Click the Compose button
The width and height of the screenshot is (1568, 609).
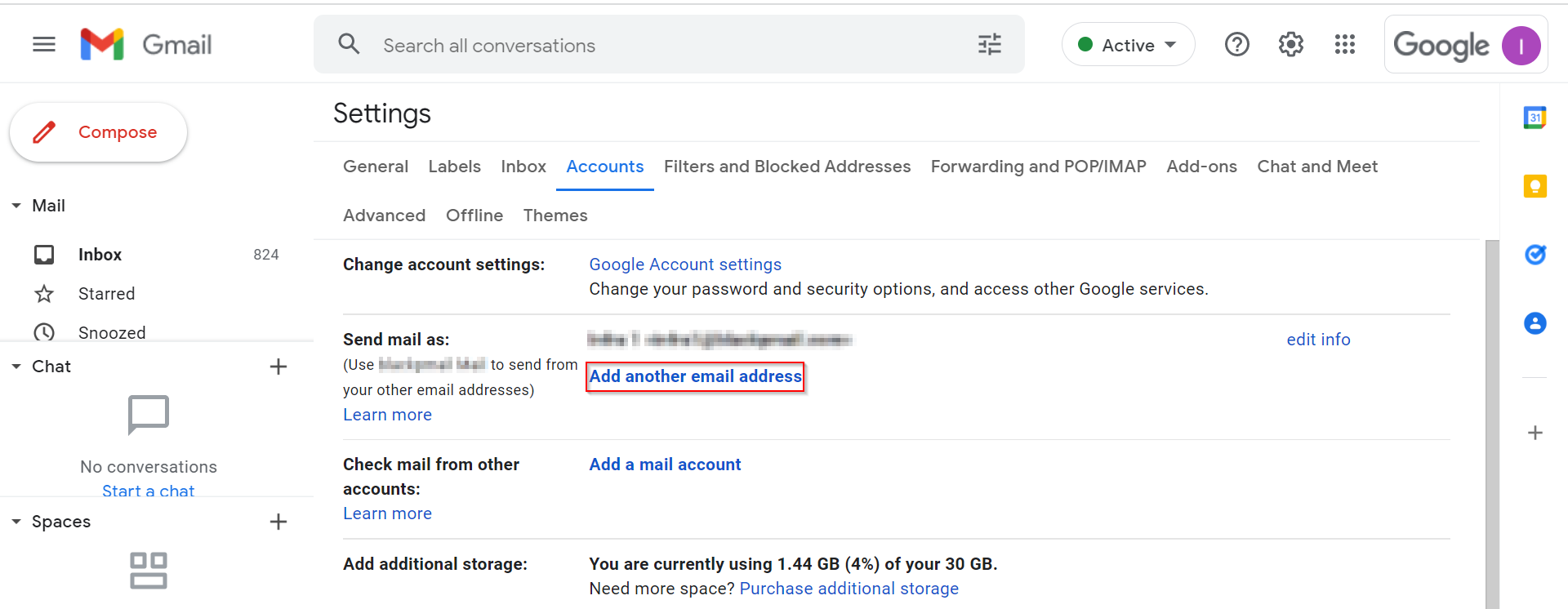[99, 132]
